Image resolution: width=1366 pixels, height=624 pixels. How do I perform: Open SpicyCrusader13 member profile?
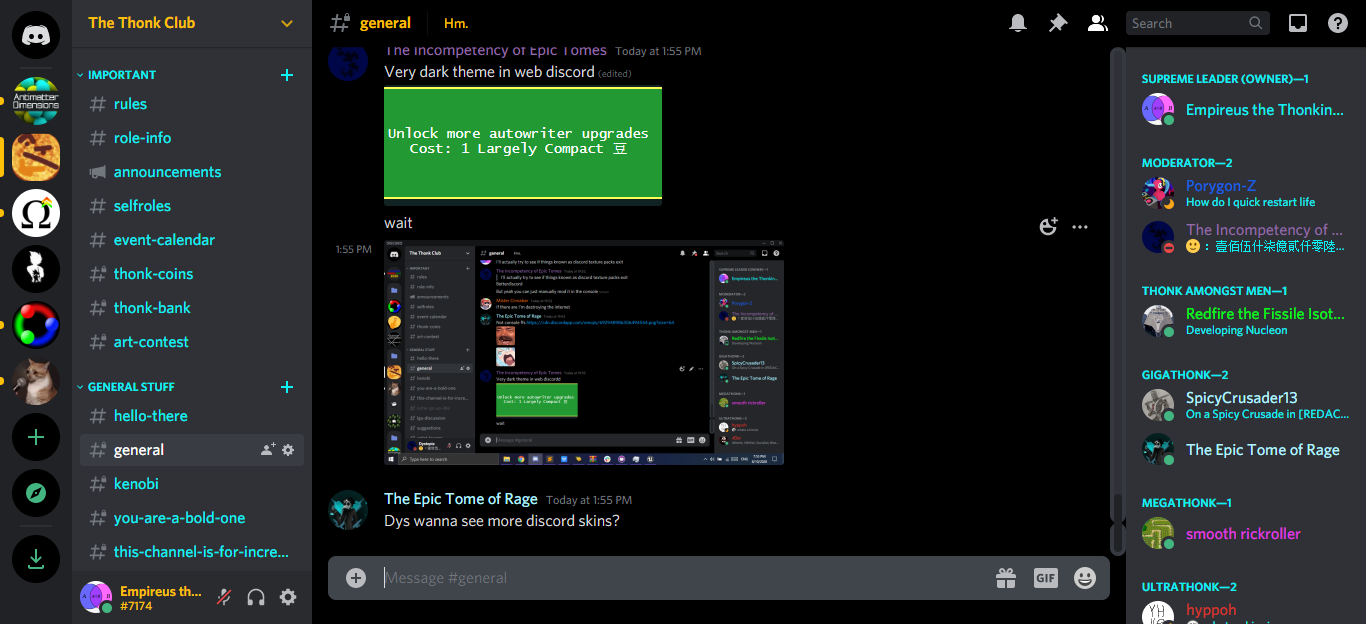(1246, 405)
